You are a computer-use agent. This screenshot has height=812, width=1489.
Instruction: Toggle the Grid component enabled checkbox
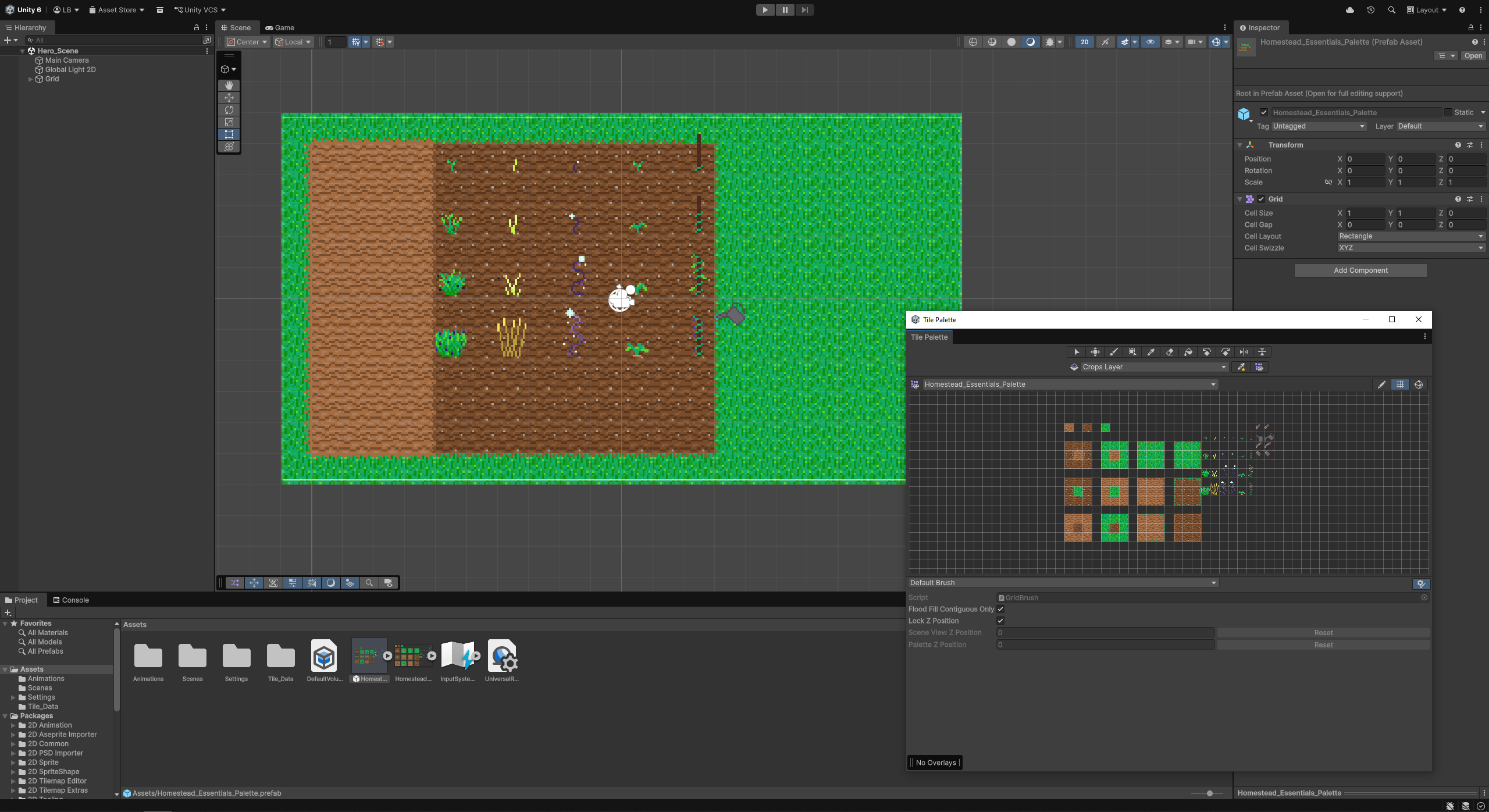(1261, 199)
